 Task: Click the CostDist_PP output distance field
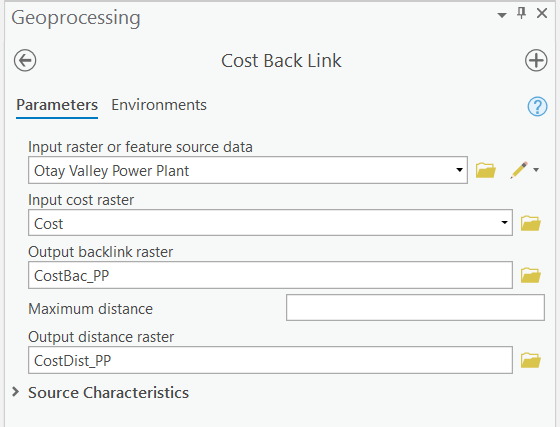[270, 360]
